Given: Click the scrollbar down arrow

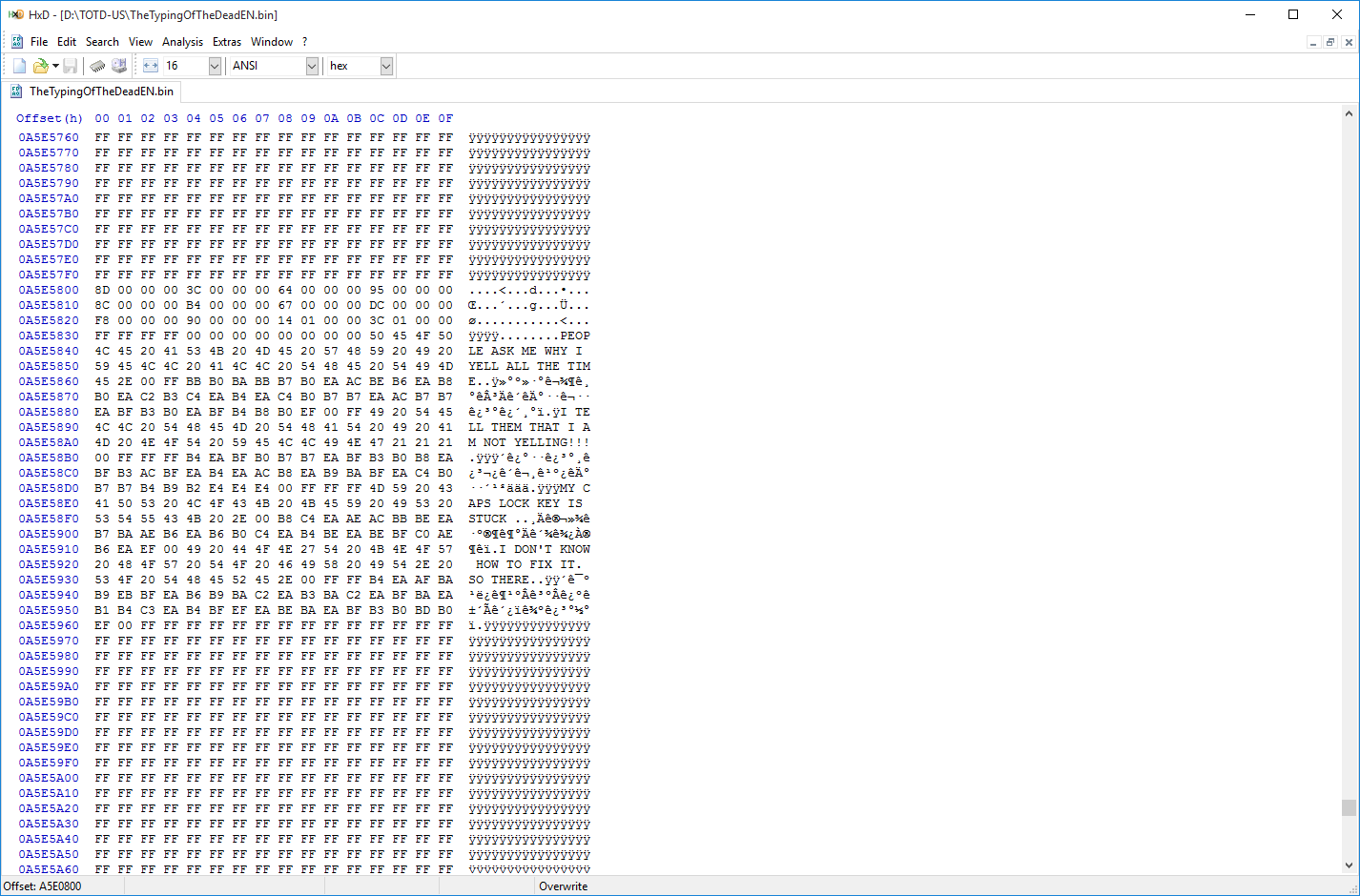Looking at the screenshot, I should (1349, 865).
